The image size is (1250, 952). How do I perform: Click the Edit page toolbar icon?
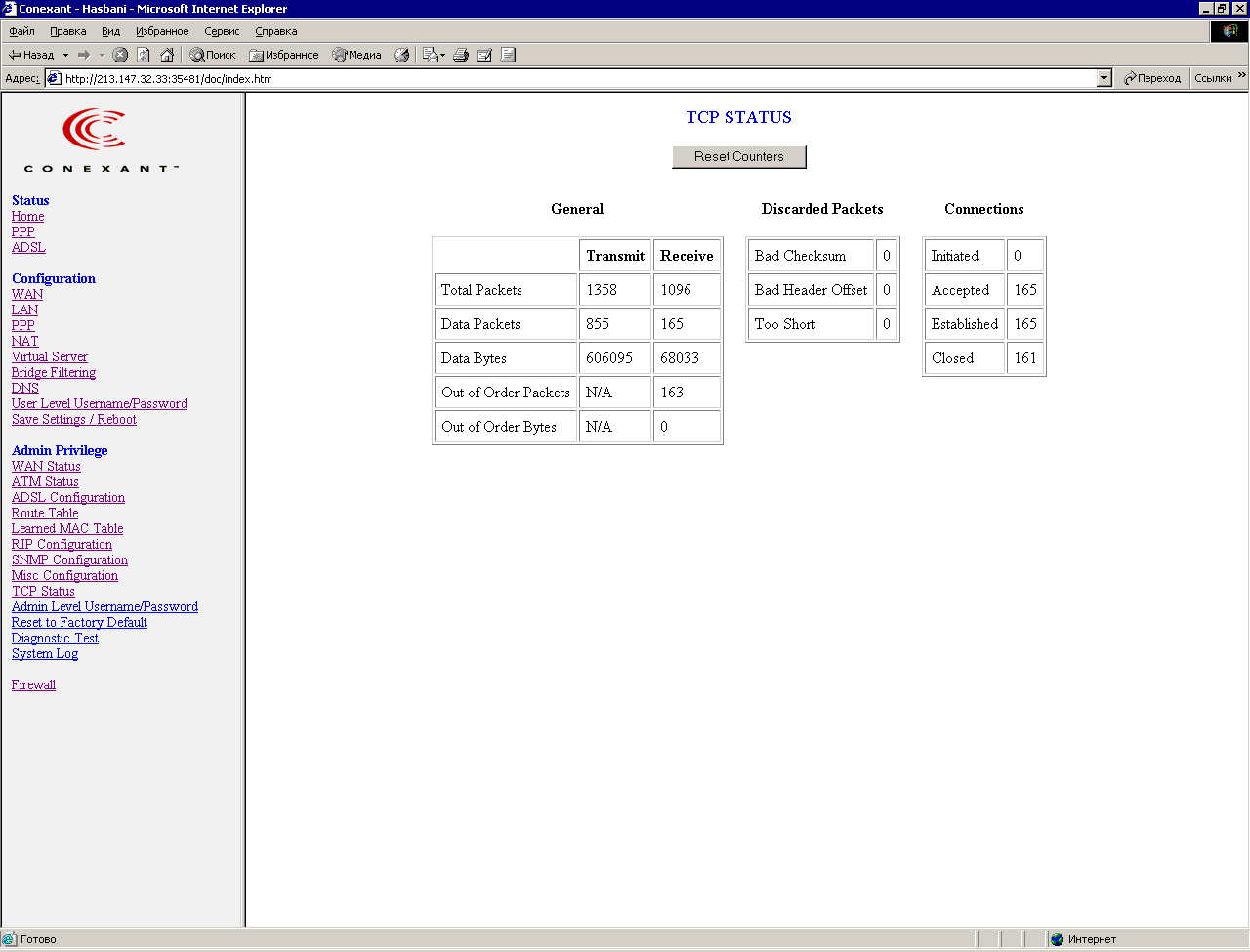pyautogui.click(x=484, y=55)
